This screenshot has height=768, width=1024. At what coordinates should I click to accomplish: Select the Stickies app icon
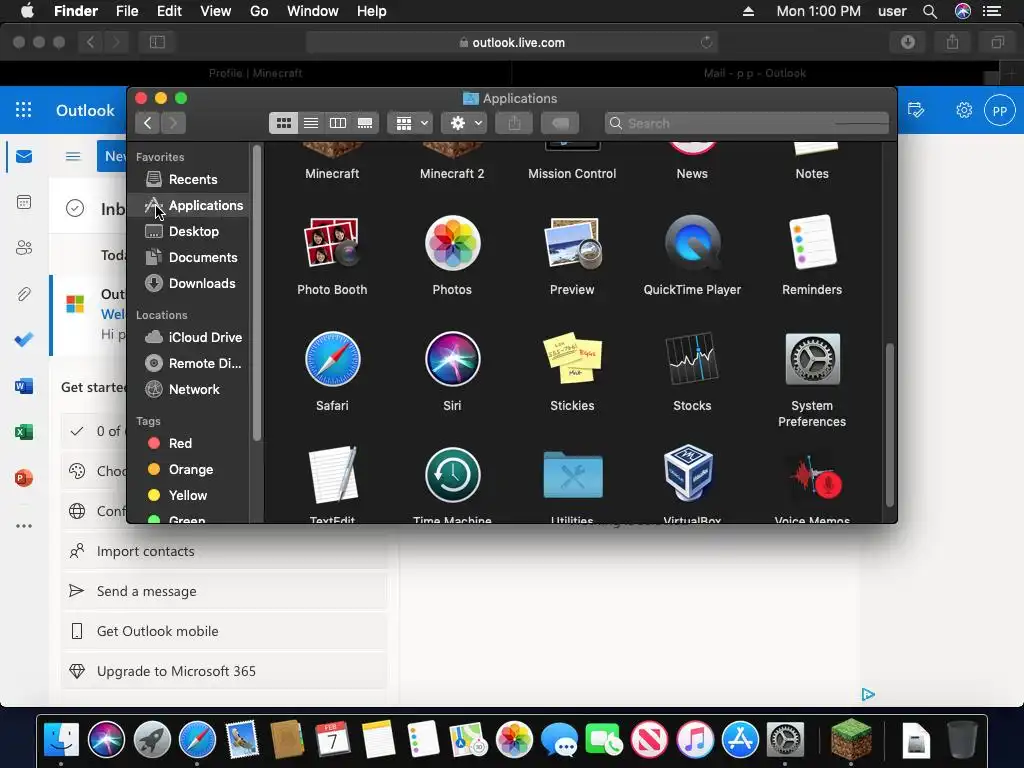[572, 359]
